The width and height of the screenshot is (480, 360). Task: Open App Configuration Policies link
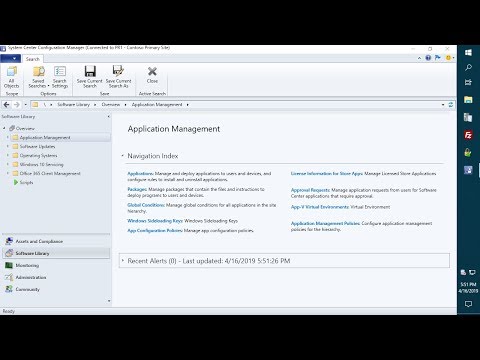[x=155, y=230]
